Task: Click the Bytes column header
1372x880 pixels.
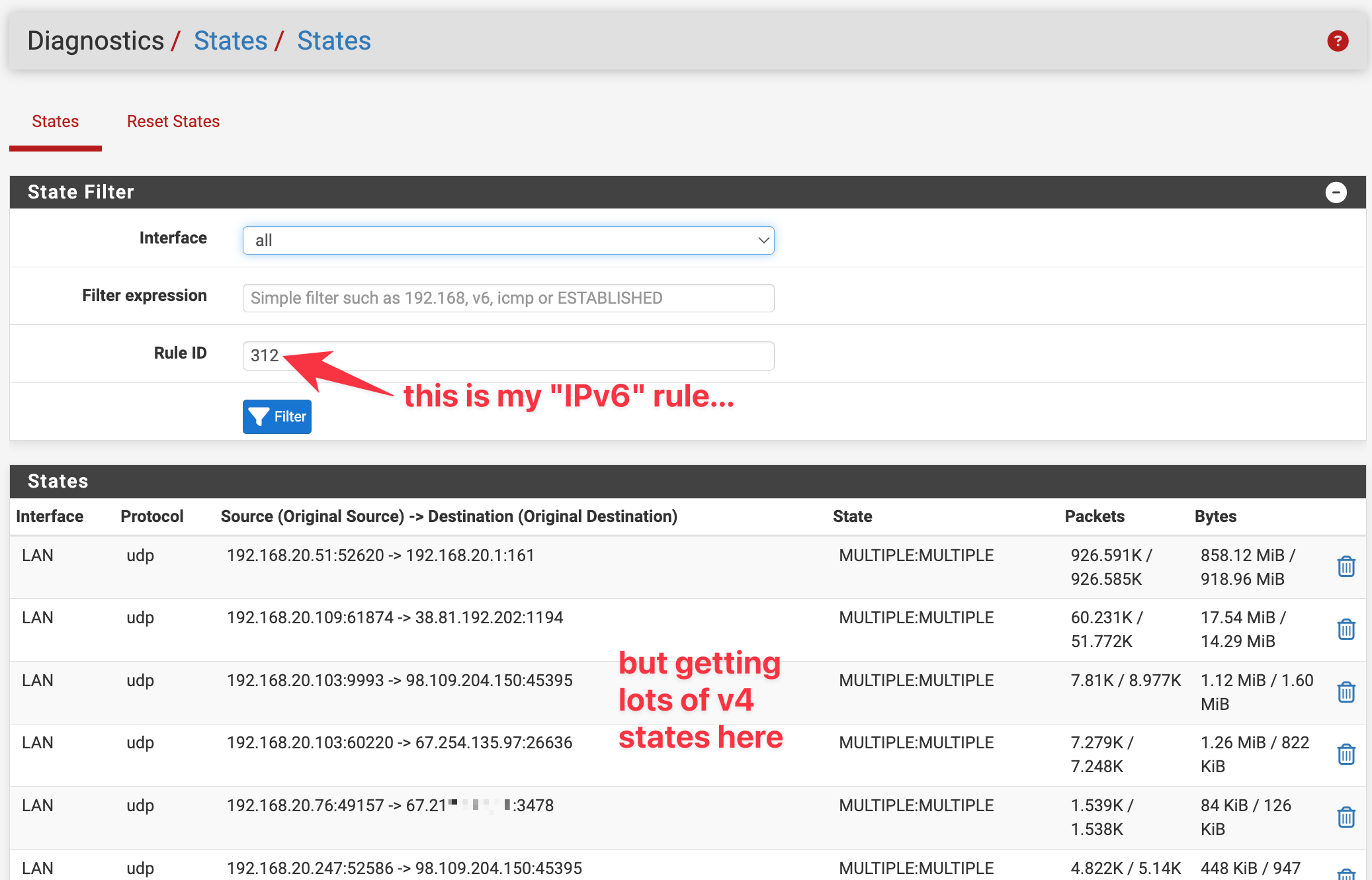Action: [x=1215, y=517]
